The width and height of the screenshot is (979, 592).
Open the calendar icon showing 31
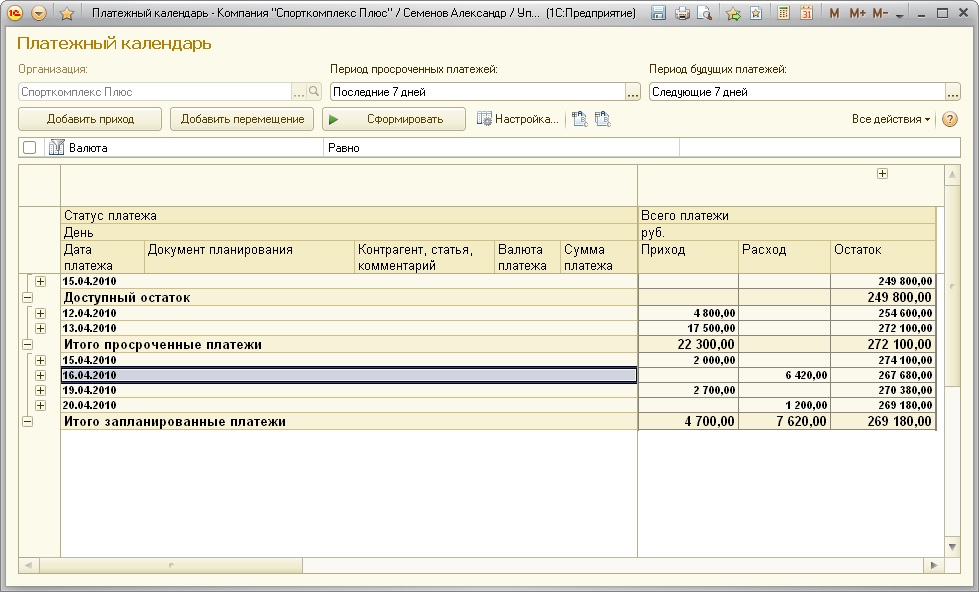[x=805, y=13]
